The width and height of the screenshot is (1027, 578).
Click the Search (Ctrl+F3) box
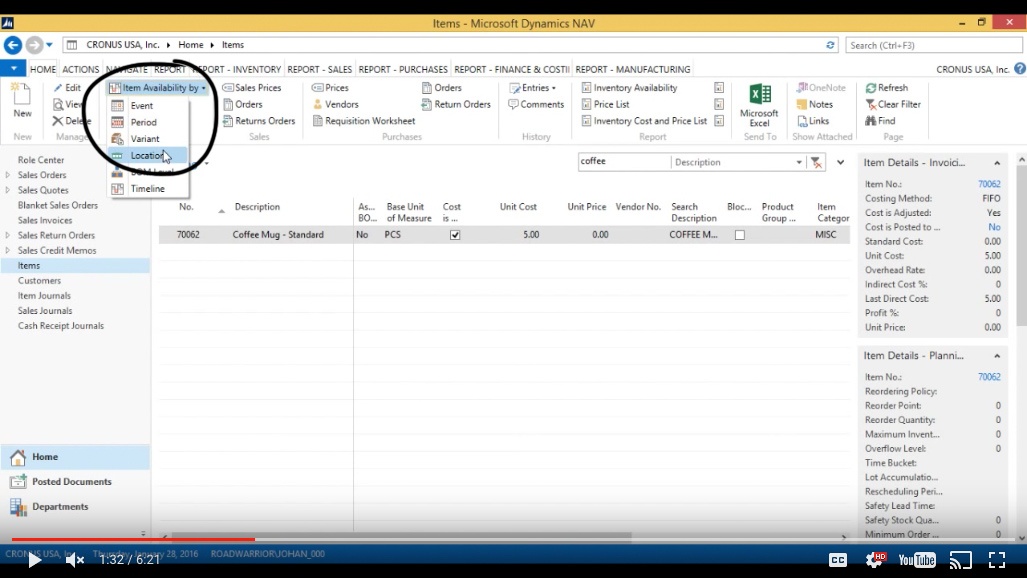click(933, 45)
